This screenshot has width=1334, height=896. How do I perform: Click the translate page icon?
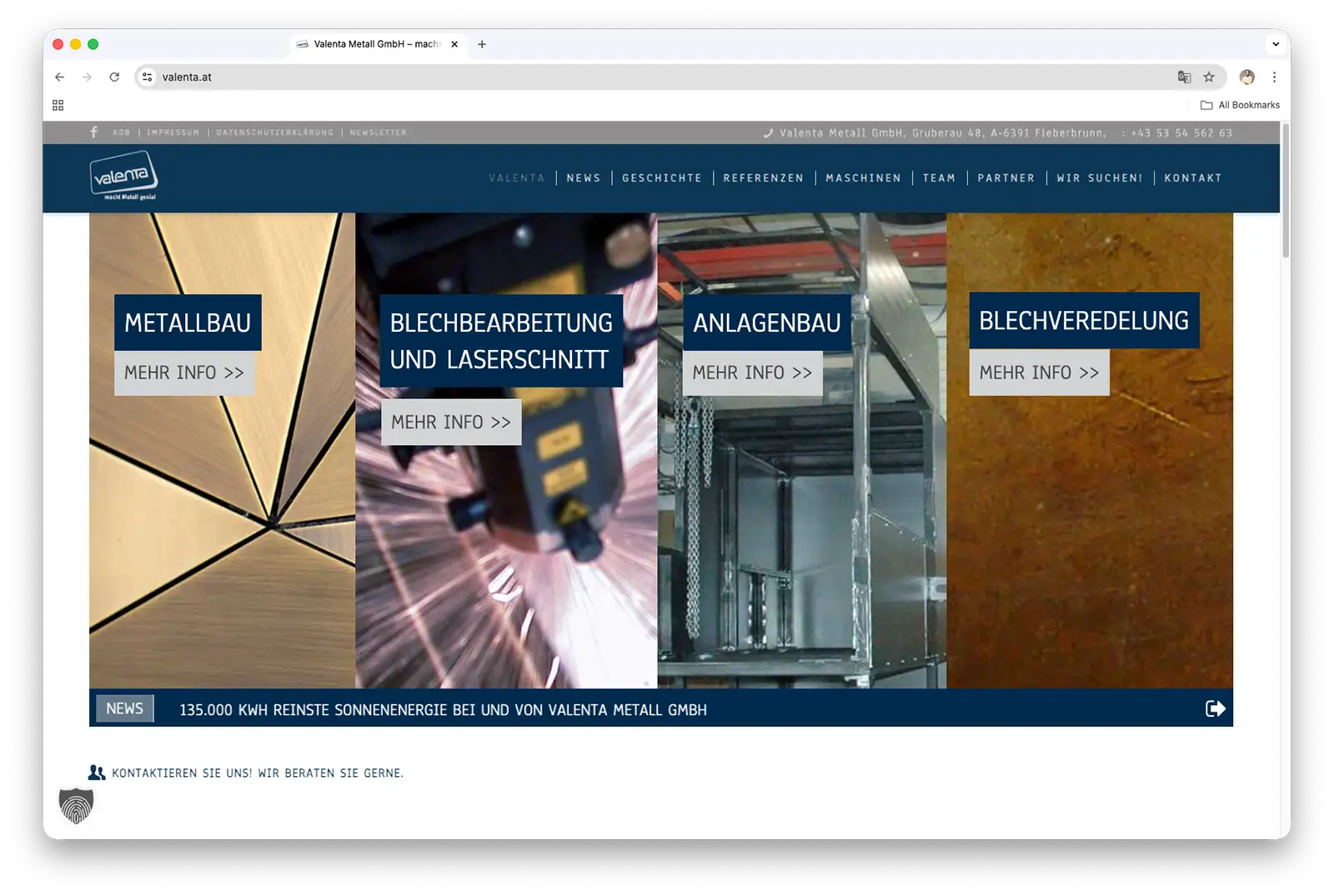[1184, 77]
